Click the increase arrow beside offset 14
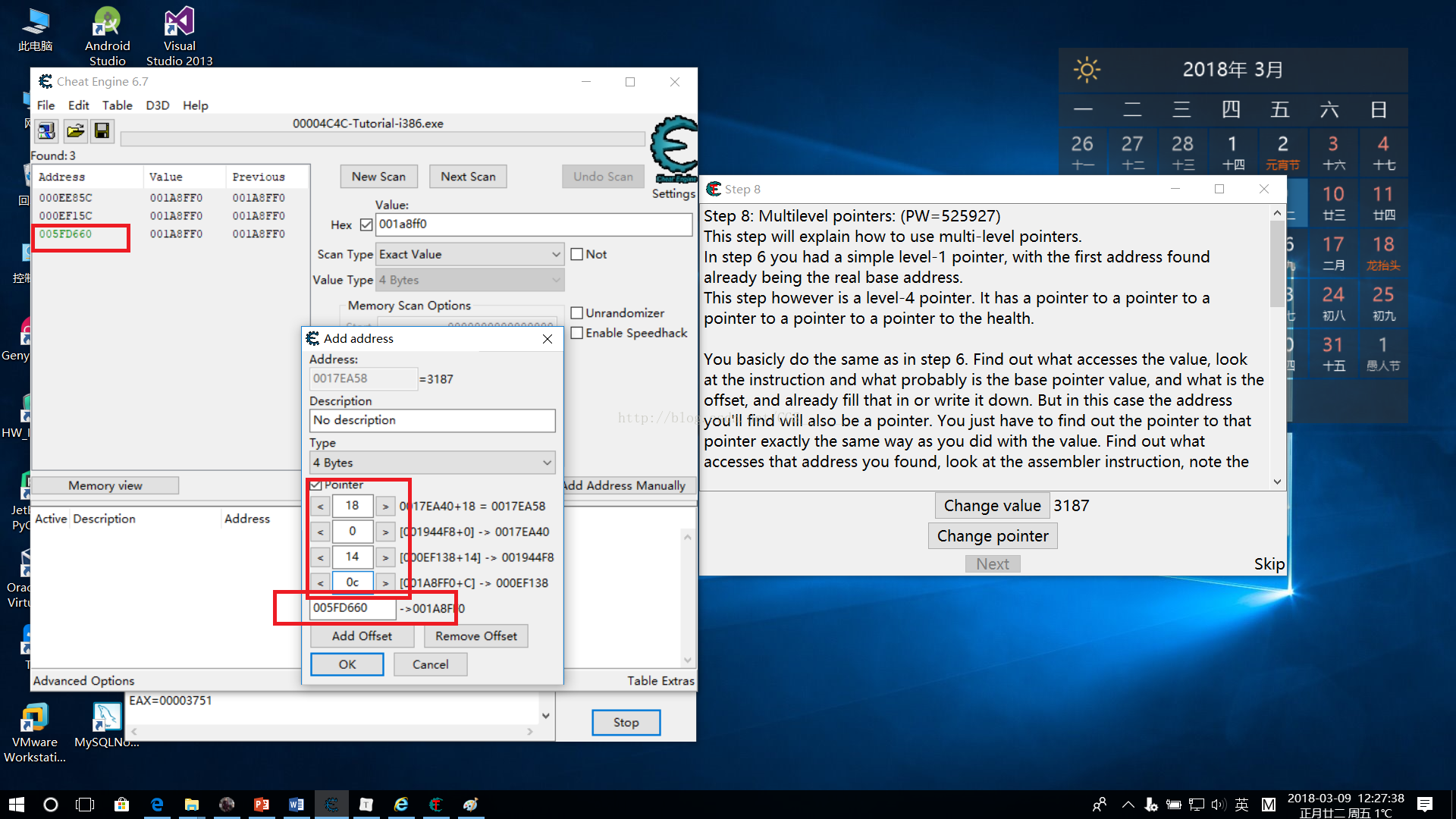 point(385,558)
